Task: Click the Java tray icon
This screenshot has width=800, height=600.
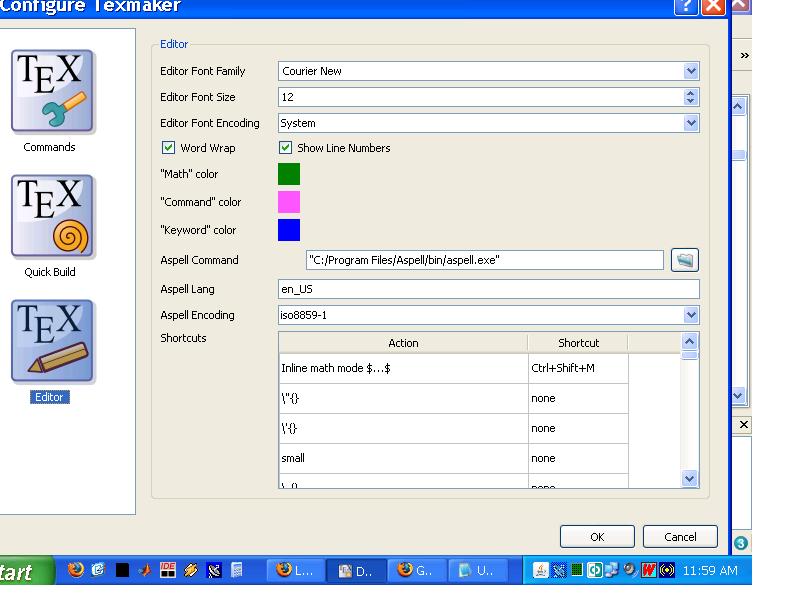Action: point(540,570)
